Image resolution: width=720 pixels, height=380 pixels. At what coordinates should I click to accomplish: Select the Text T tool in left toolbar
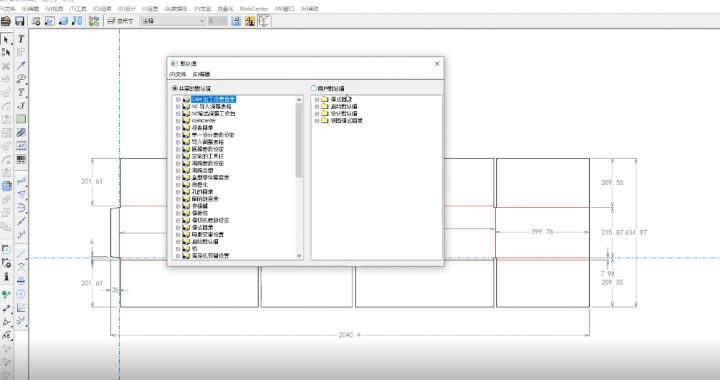point(21,39)
